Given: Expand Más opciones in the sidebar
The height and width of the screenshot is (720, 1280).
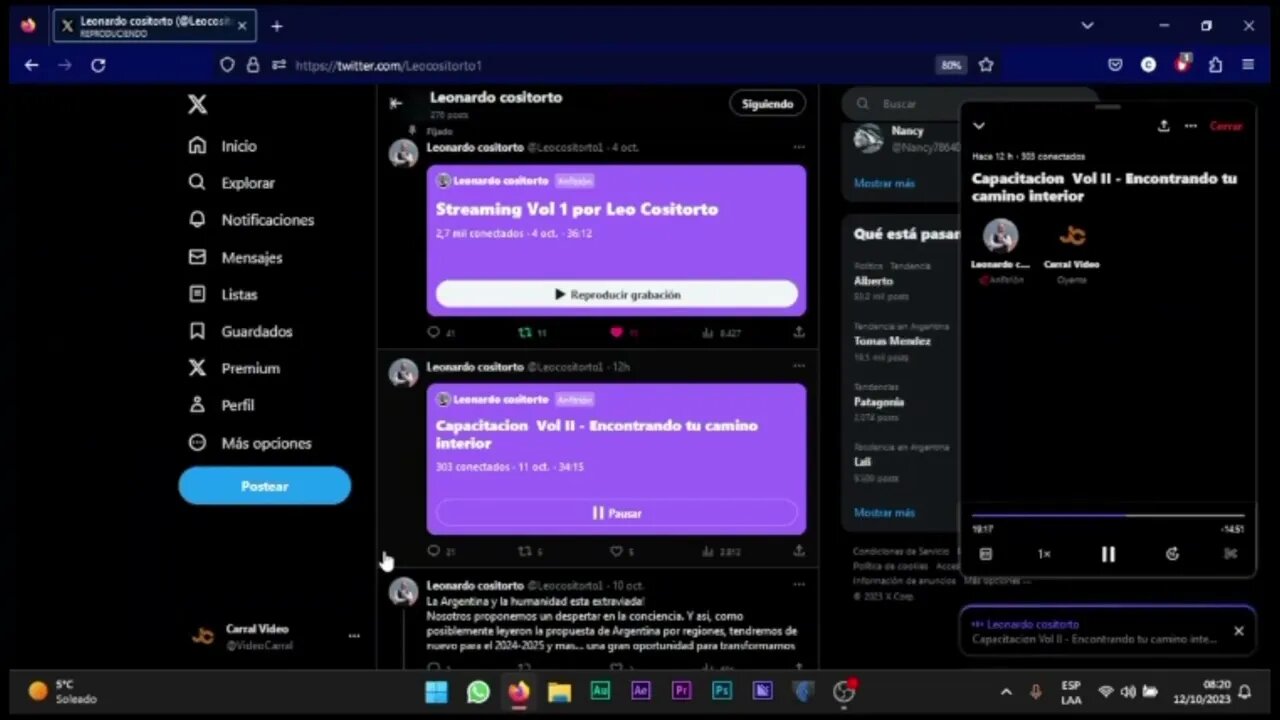Looking at the screenshot, I should (x=250, y=443).
